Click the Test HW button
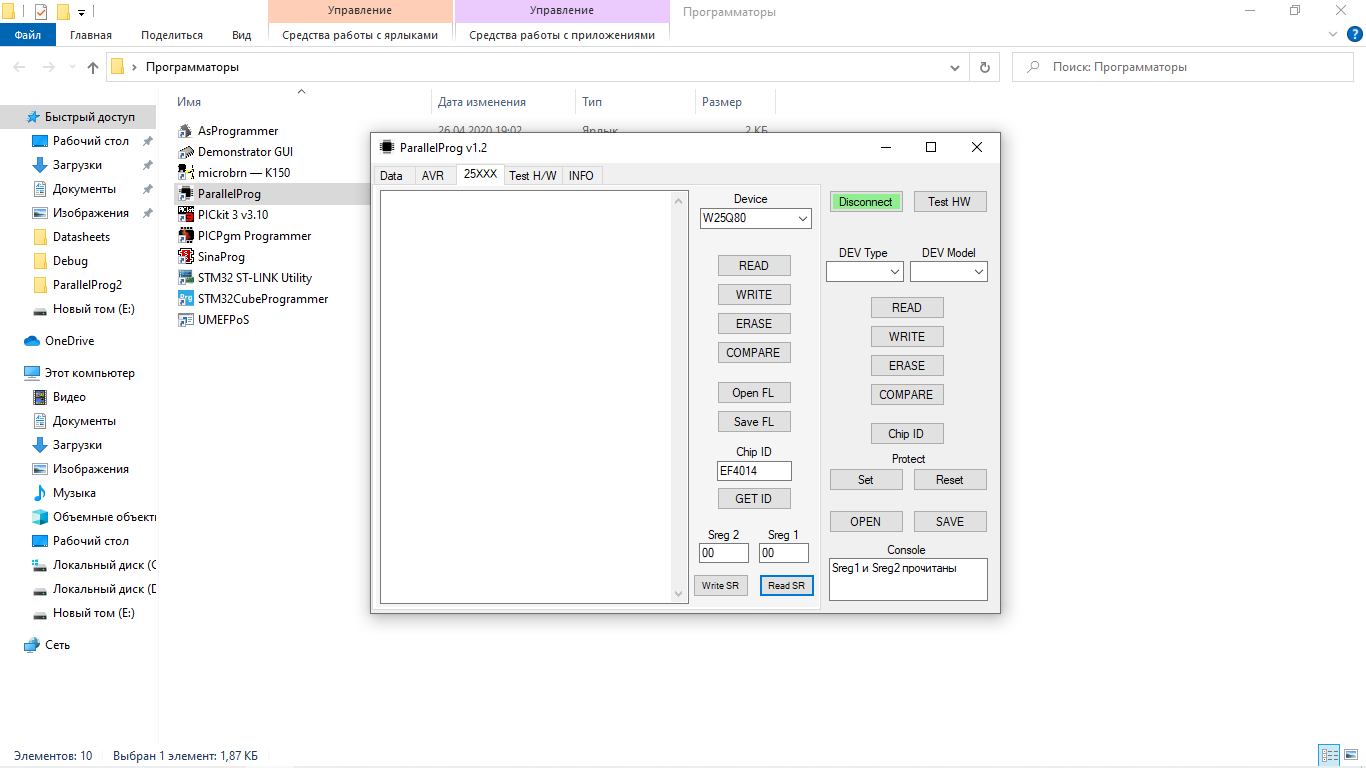 tap(950, 202)
